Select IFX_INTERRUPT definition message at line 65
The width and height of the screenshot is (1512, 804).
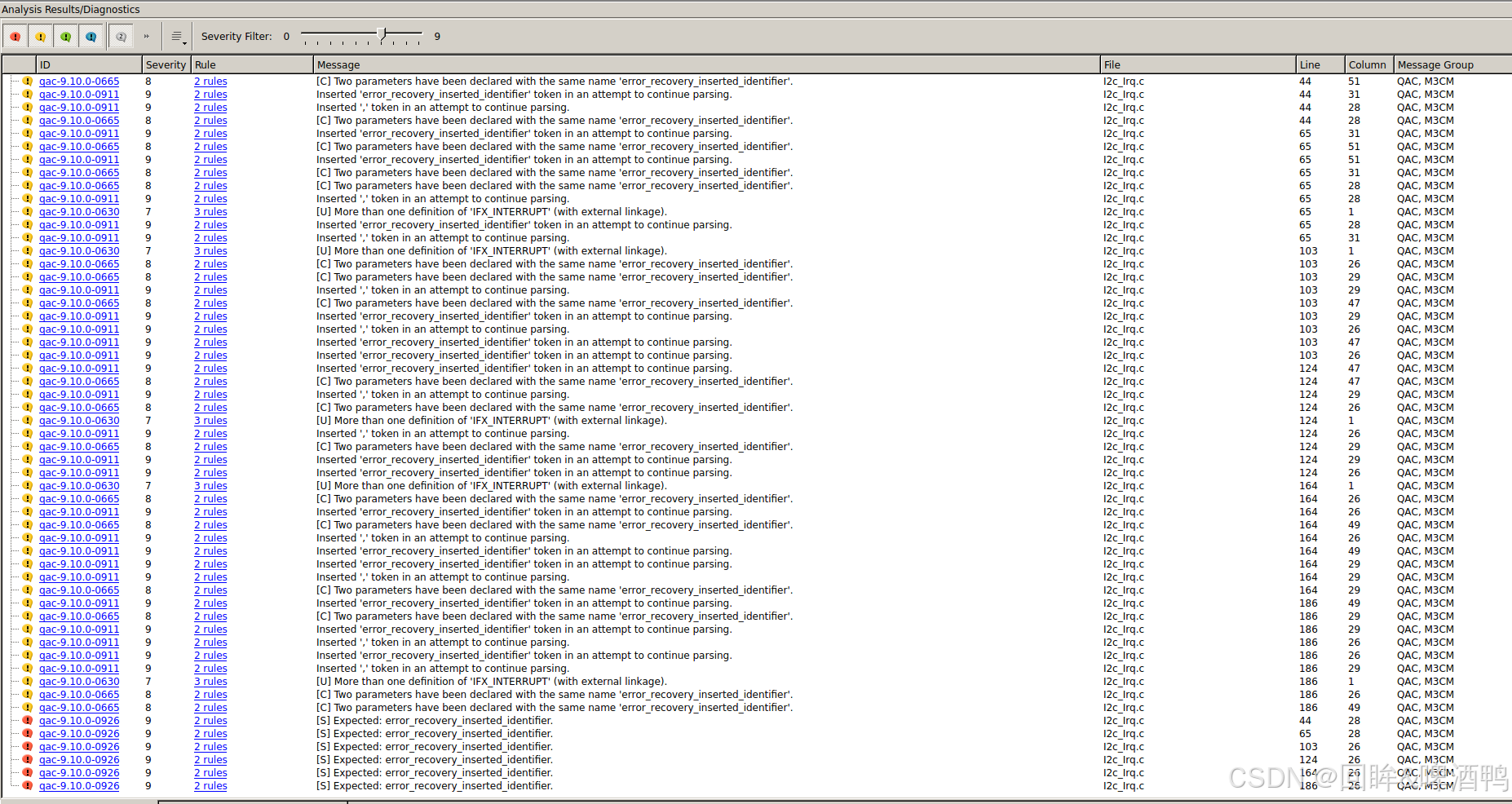(x=492, y=212)
